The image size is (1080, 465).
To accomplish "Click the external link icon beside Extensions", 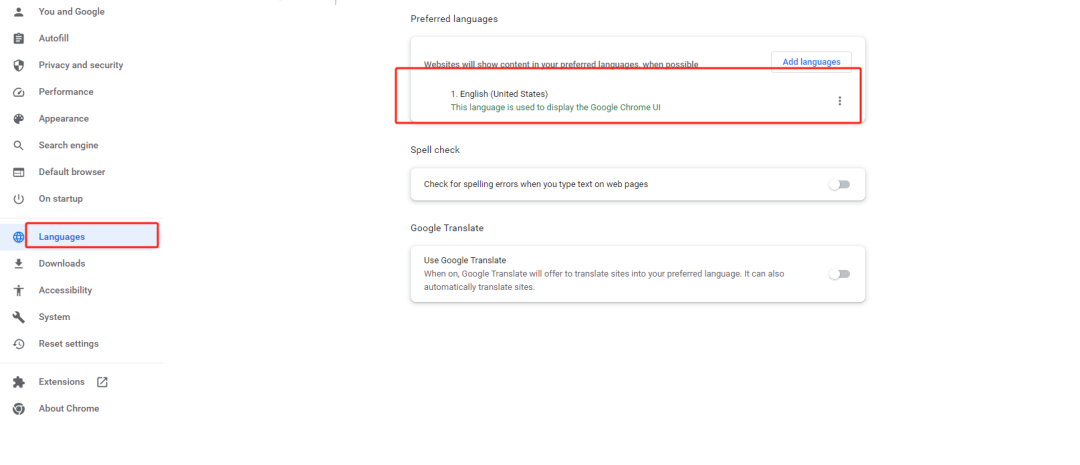I will (102, 382).
